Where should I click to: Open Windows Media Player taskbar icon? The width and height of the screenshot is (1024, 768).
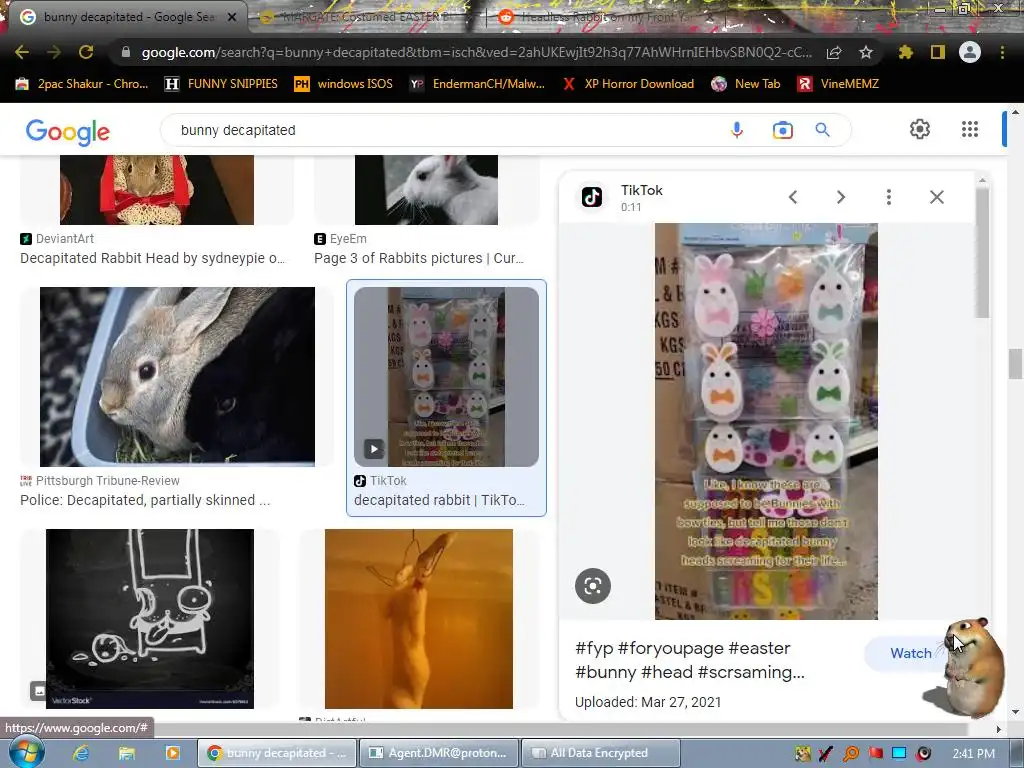coord(172,753)
